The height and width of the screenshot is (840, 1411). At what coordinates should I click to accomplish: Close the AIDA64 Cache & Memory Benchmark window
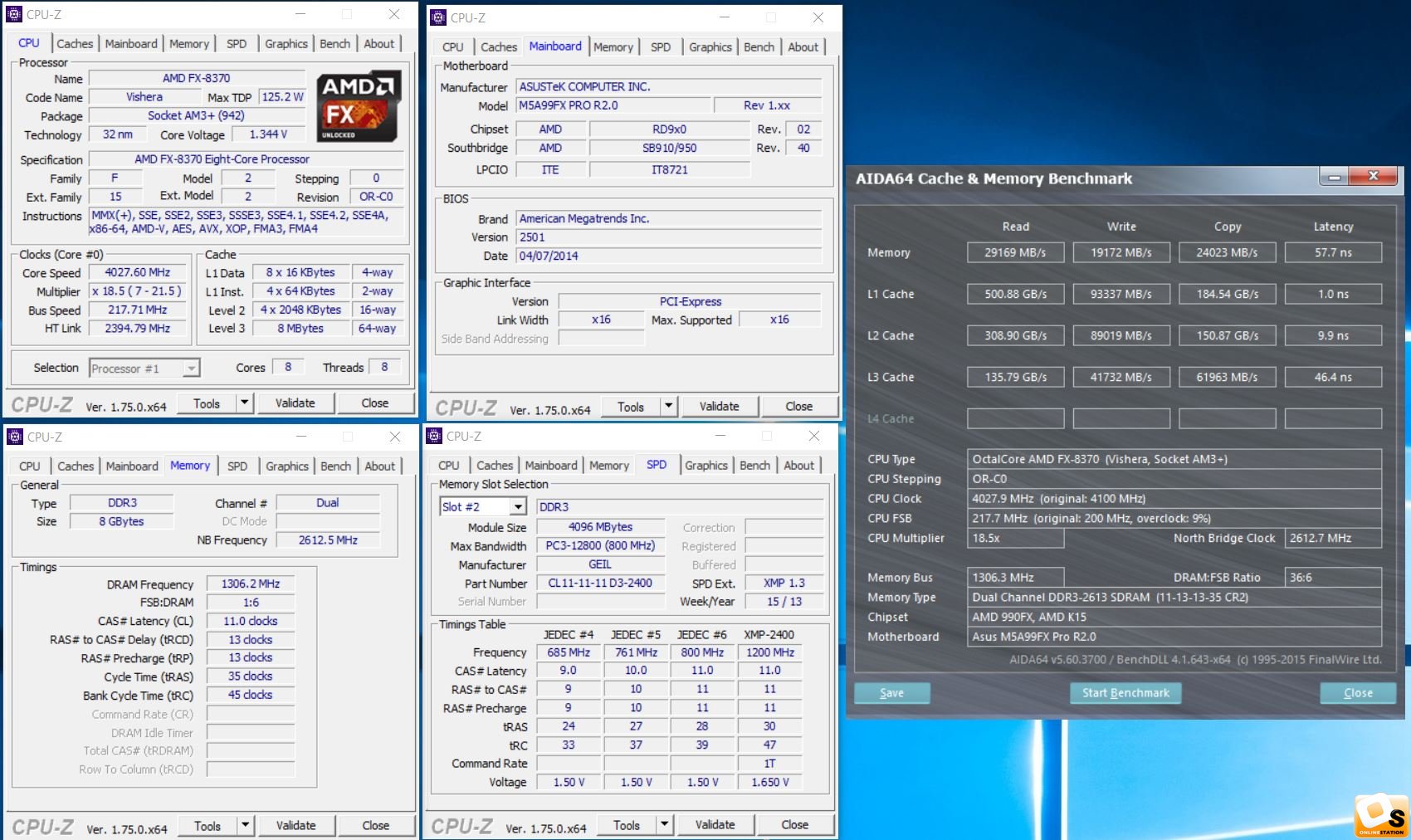(x=1373, y=176)
